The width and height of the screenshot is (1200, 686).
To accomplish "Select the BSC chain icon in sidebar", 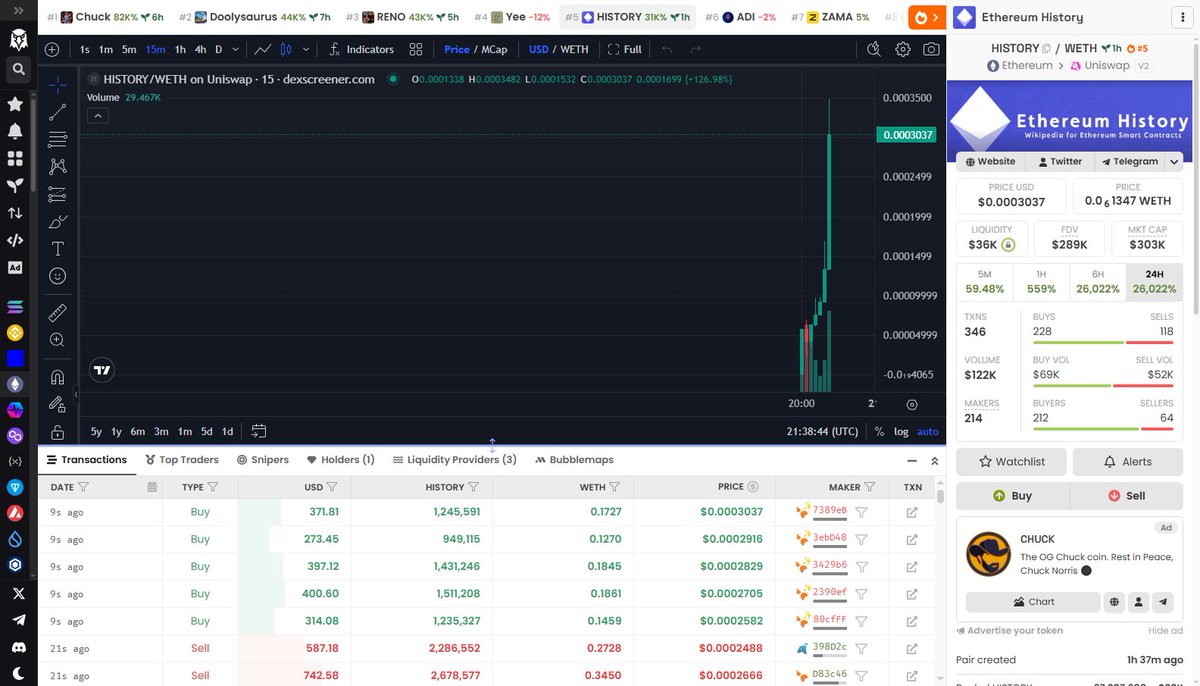I will (x=15, y=332).
